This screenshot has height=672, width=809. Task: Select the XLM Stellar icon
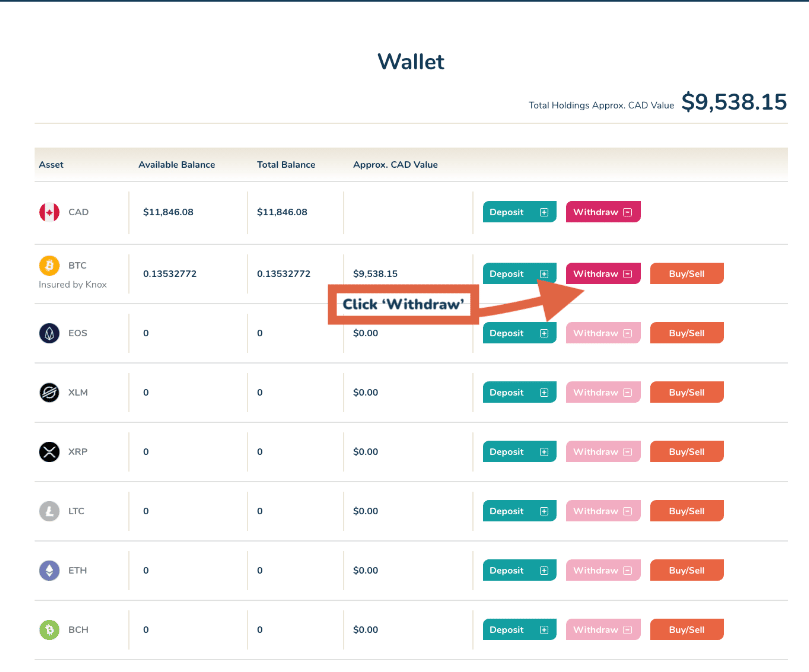(x=48, y=392)
